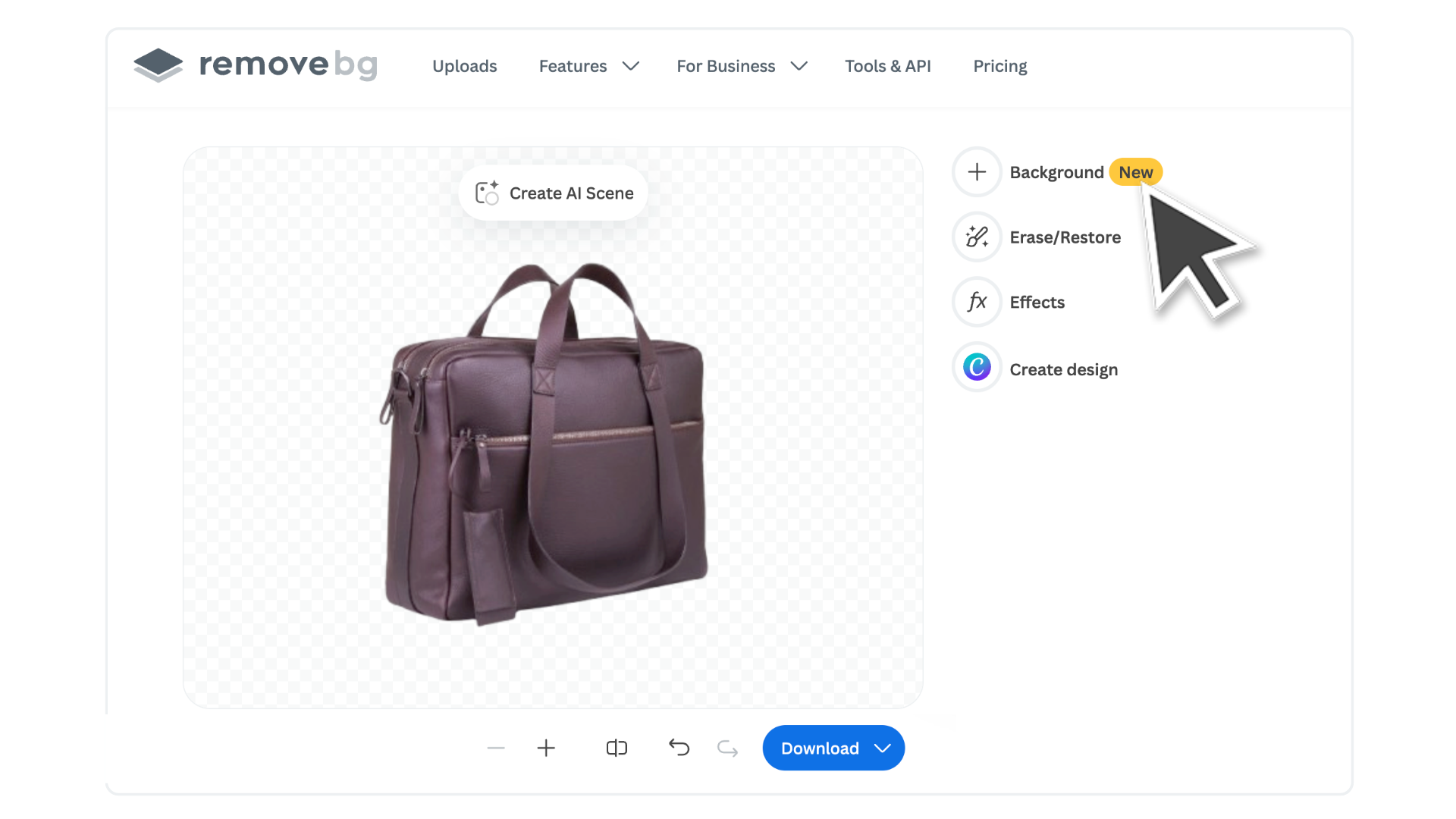Zoom in on the image
The image size is (1456, 819).
(546, 748)
